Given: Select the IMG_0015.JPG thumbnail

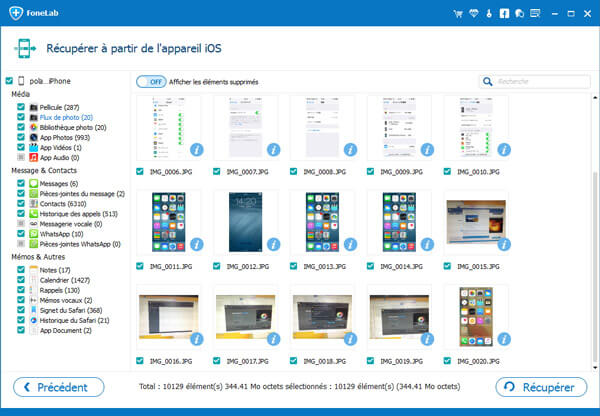Looking at the screenshot, I should tap(476, 222).
